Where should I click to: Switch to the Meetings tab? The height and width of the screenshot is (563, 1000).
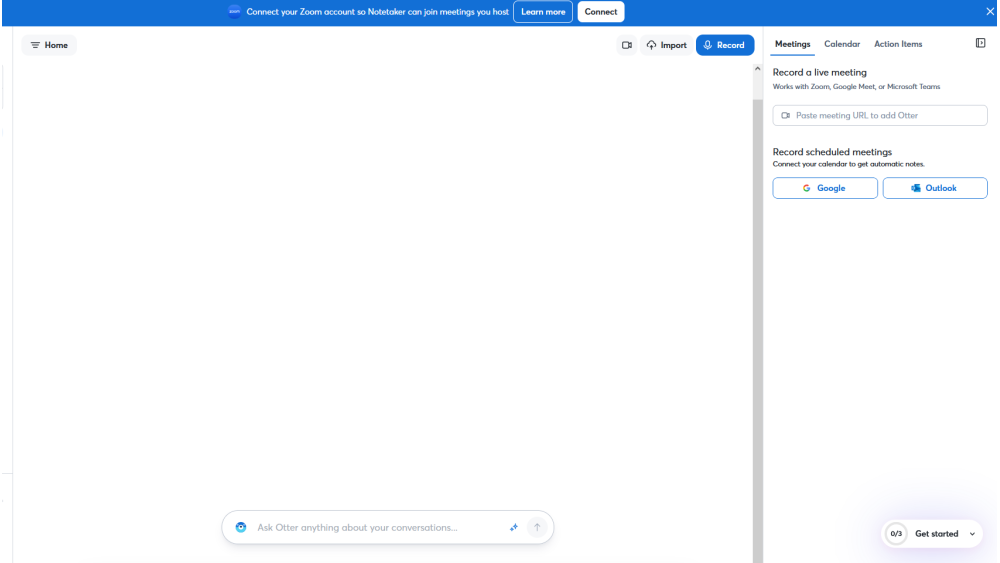(x=792, y=44)
